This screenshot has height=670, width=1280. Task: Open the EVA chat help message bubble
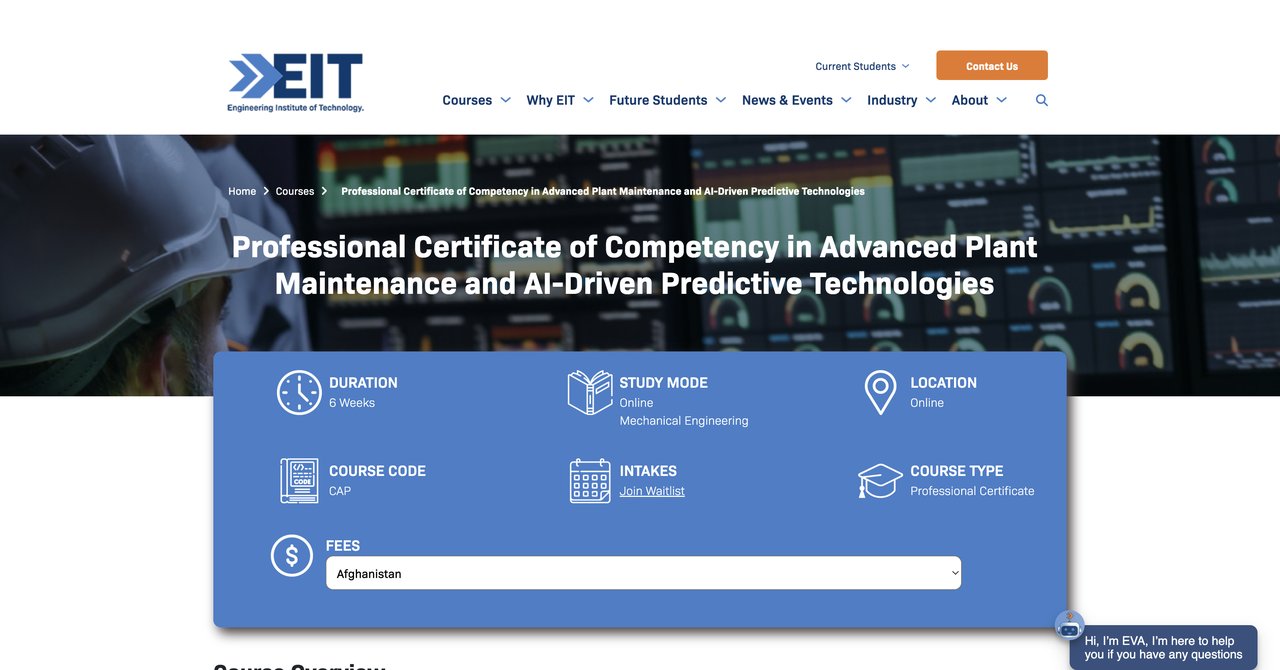[1163, 648]
